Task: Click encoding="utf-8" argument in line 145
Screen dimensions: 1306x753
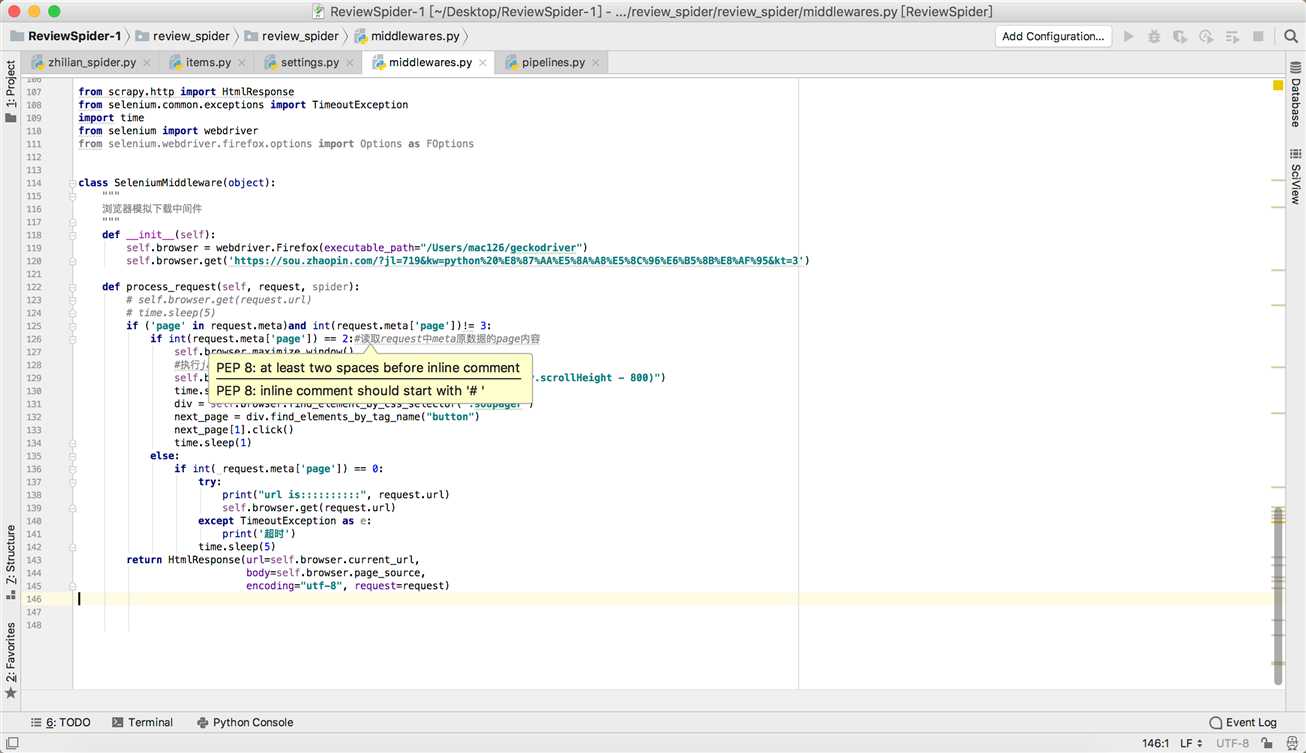Action: [x=295, y=586]
